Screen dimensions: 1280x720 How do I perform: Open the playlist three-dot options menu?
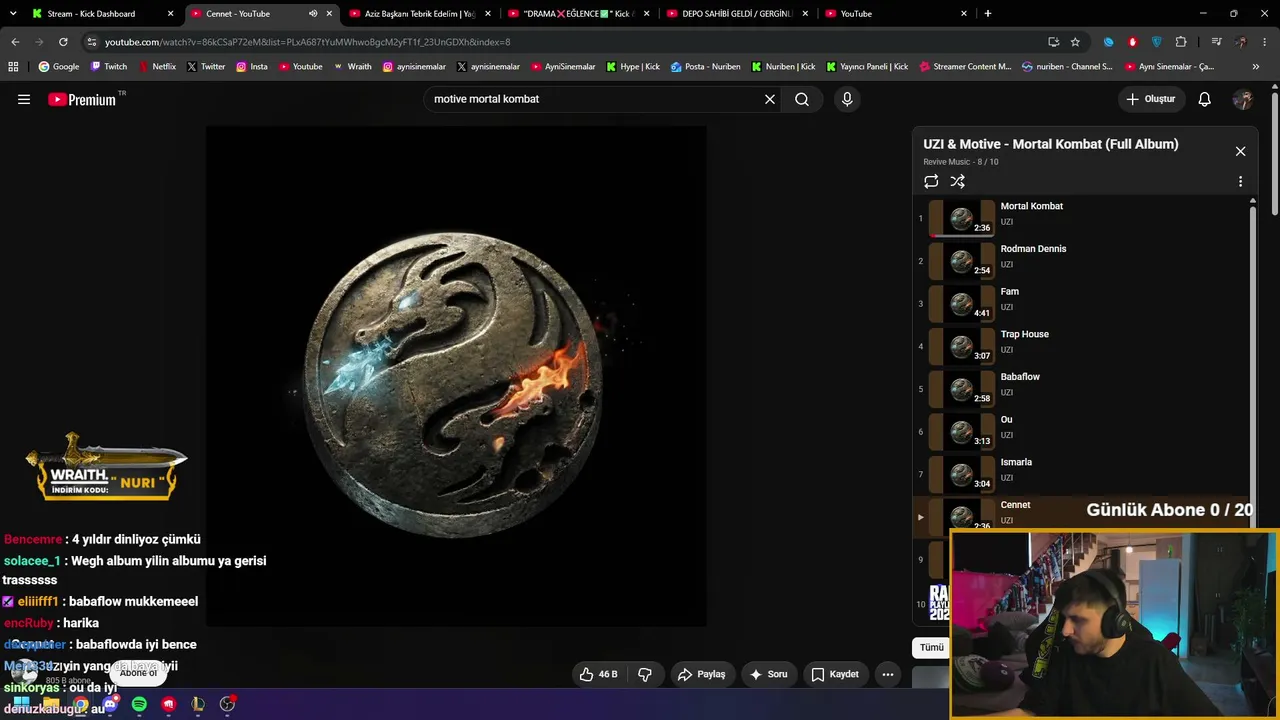(x=1240, y=182)
